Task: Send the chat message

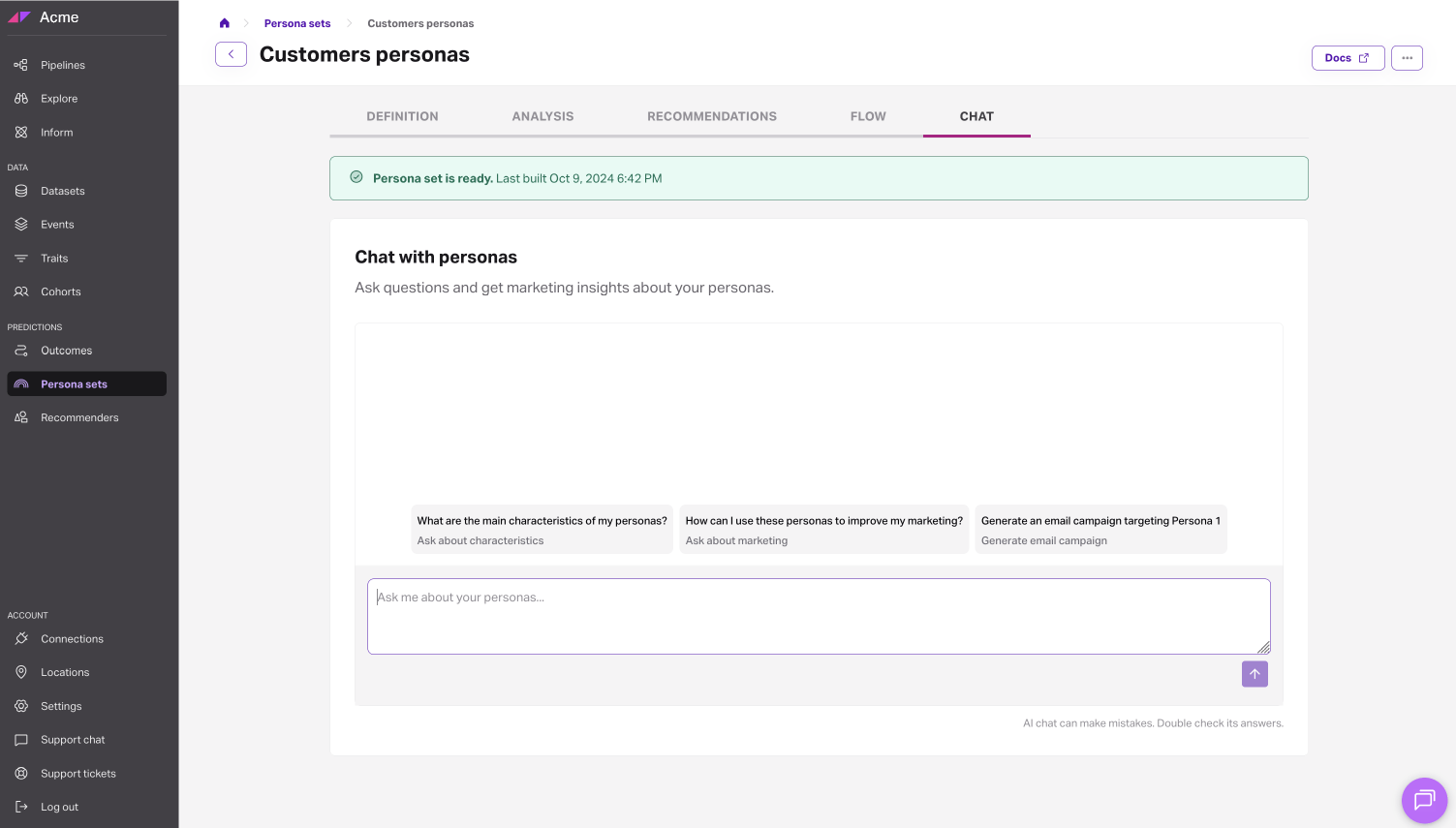Action: (1255, 674)
